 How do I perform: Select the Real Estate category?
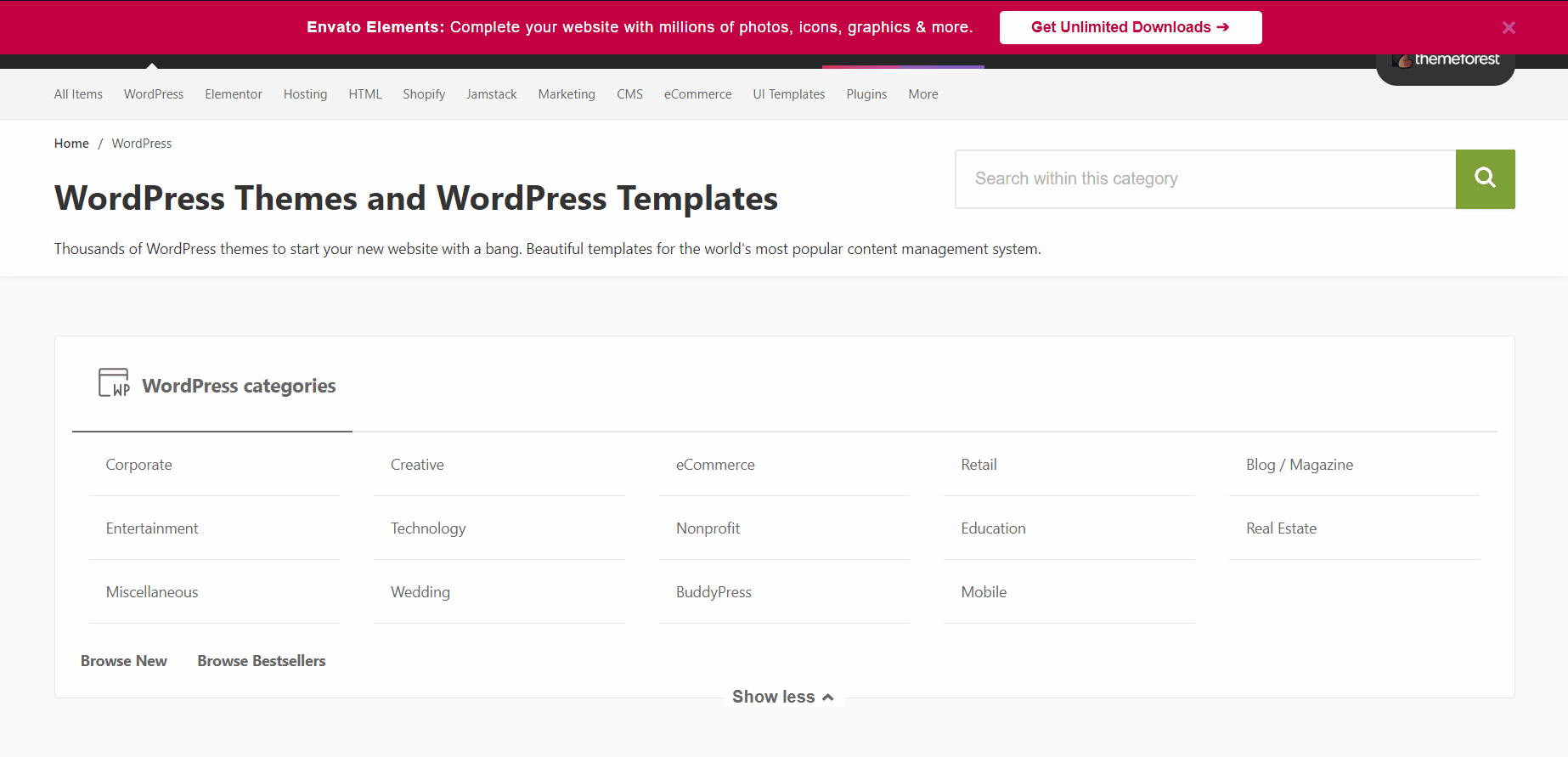pos(1281,528)
